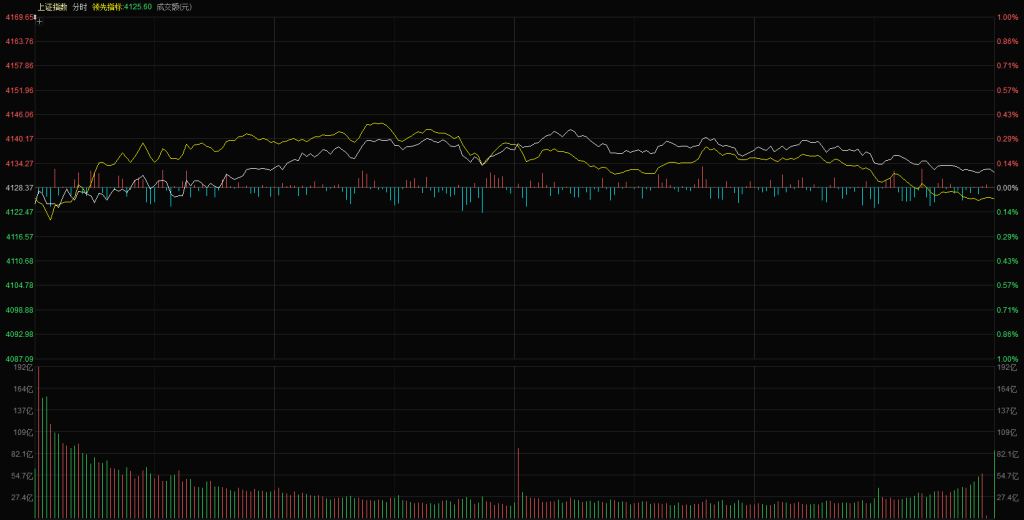
Task: Click the 192亿 label on left volume axis
Action: tap(23, 368)
